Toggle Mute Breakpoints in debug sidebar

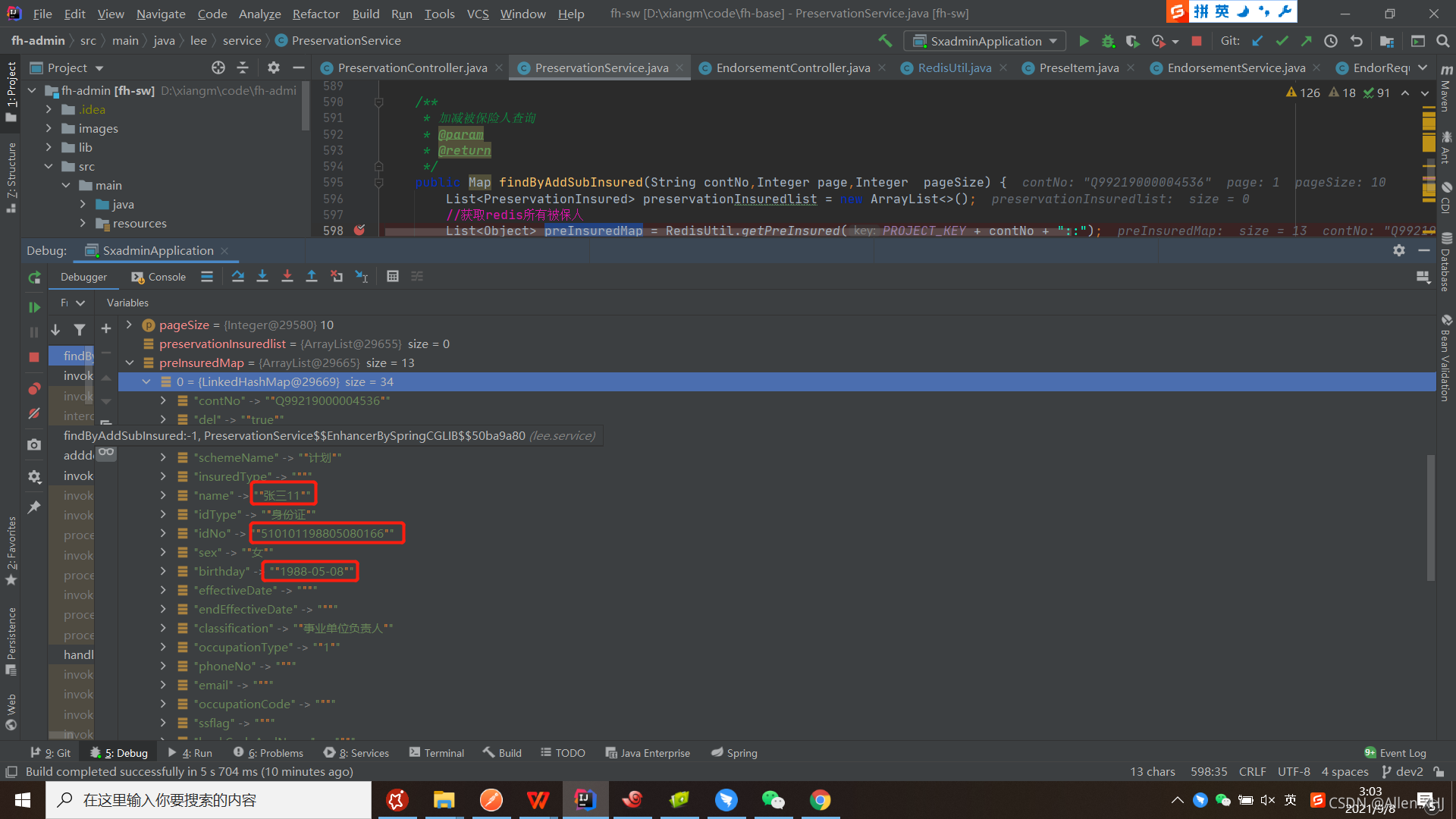coord(34,414)
